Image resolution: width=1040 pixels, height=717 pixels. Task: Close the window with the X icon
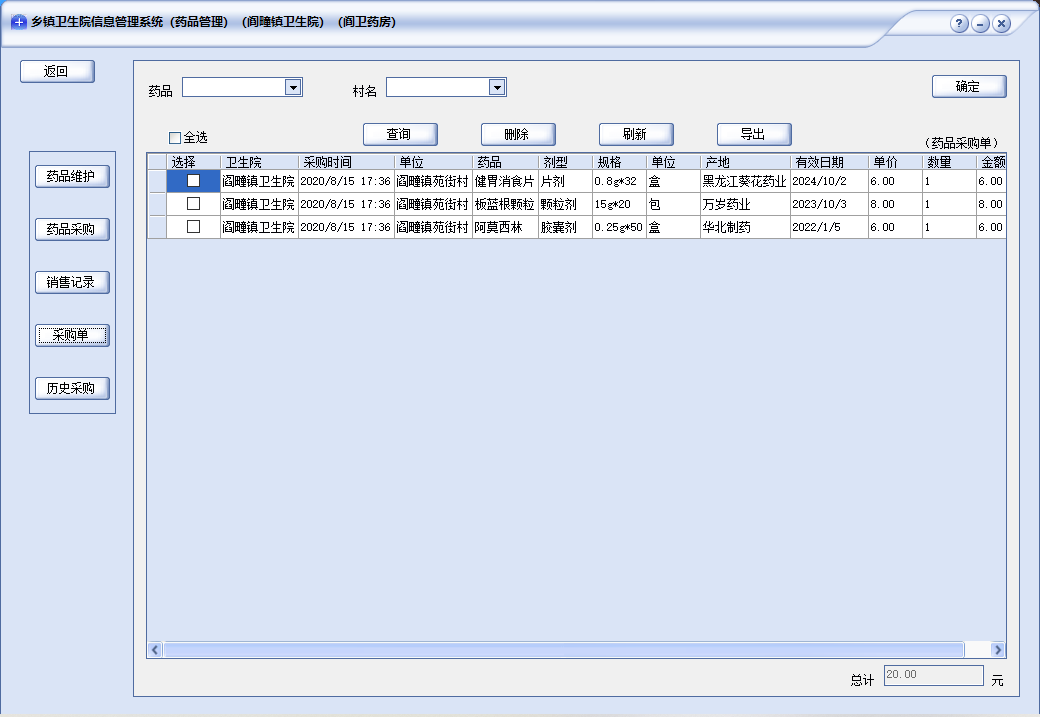pyautogui.click(x=1002, y=23)
